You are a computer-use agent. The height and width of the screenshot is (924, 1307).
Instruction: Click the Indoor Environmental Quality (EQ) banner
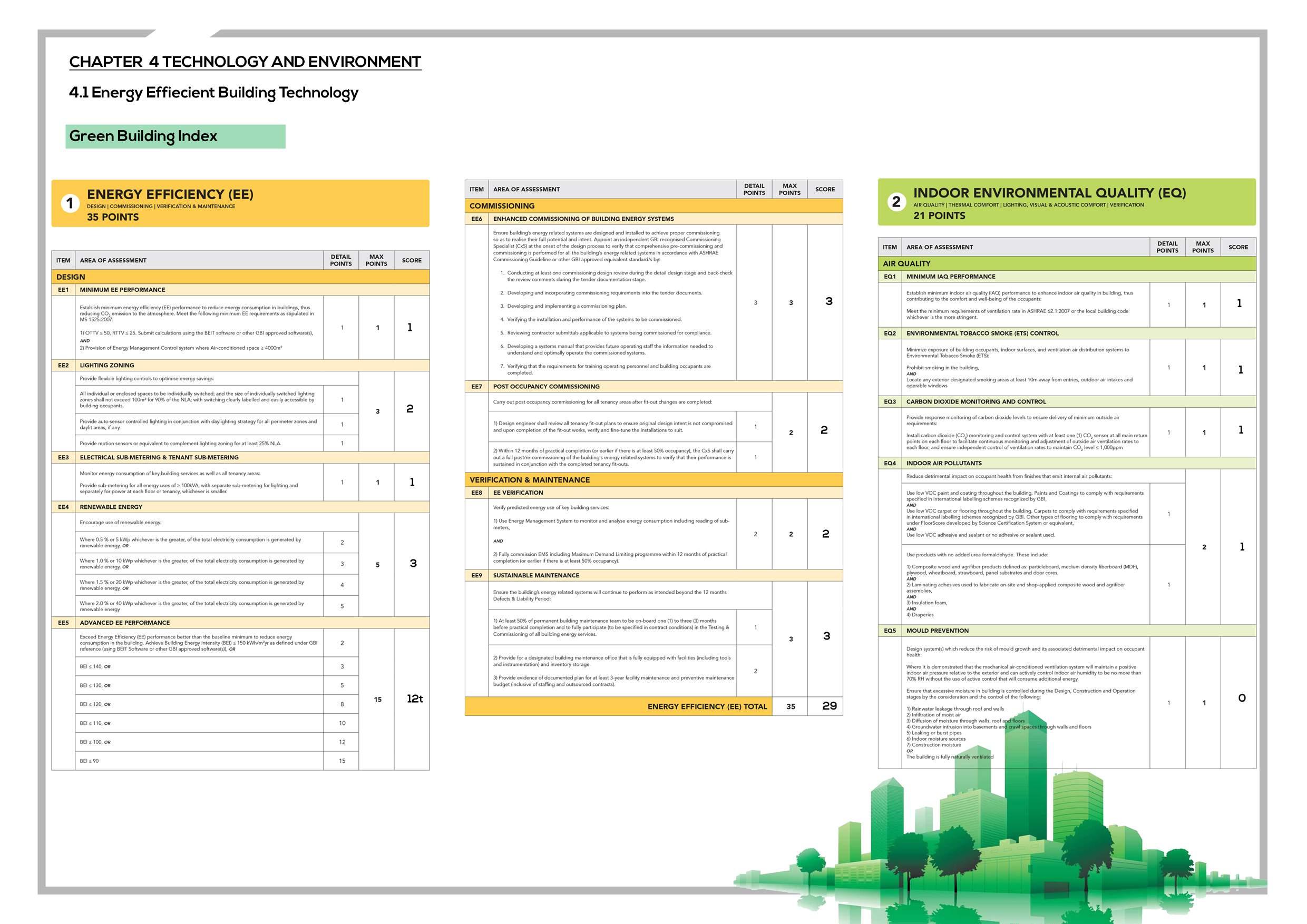[1066, 202]
